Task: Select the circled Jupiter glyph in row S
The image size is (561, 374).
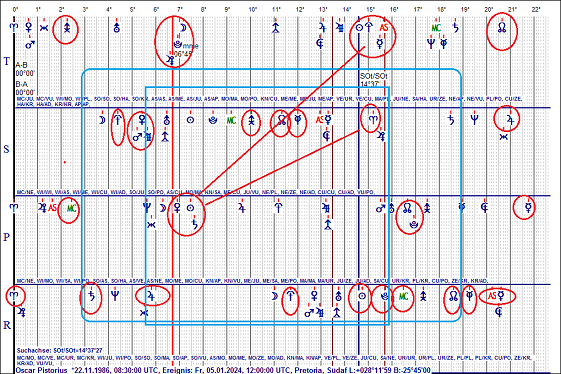Action: (510, 120)
